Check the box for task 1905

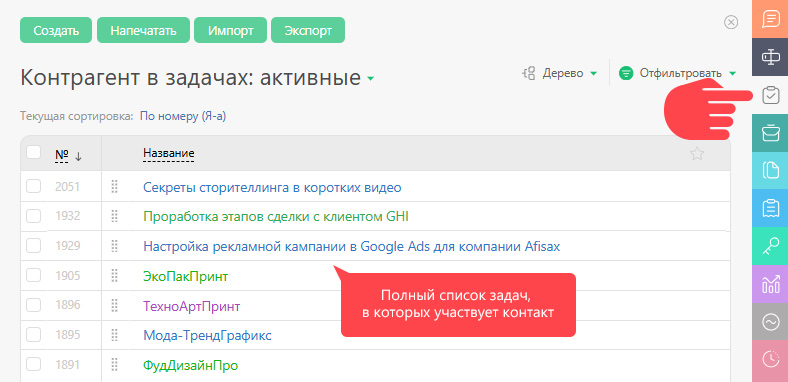point(33,275)
